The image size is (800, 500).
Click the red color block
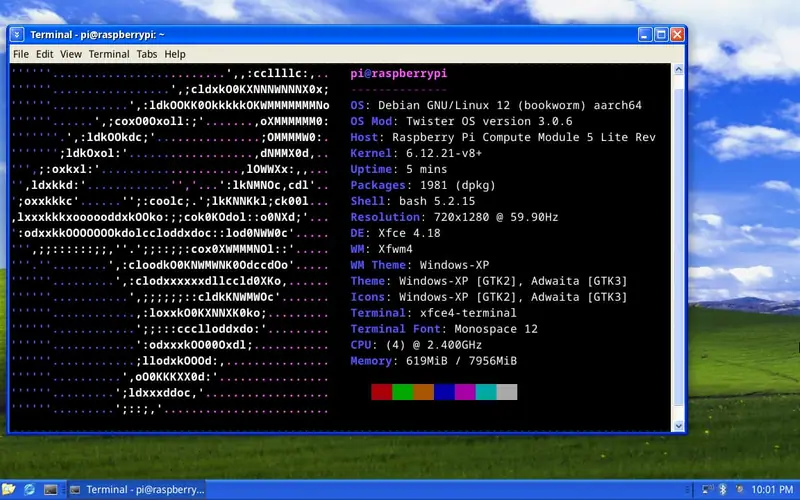[x=382, y=392]
